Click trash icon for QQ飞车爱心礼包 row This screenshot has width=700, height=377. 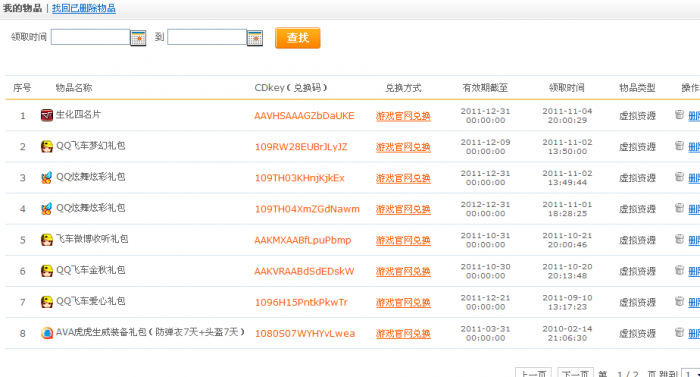point(679,302)
